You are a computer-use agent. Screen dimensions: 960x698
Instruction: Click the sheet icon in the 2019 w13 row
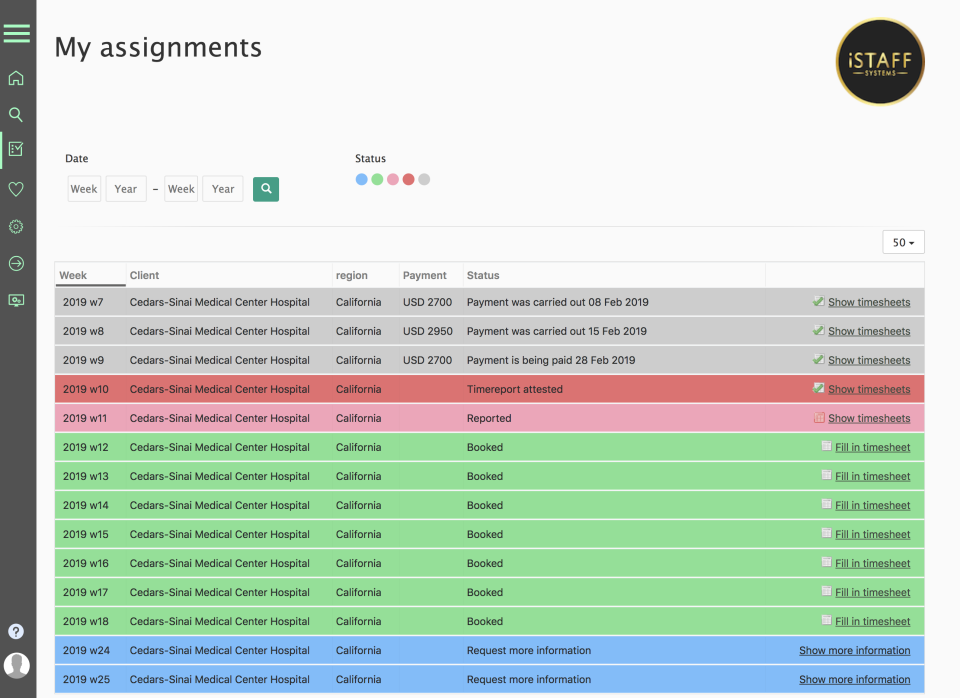point(826,475)
